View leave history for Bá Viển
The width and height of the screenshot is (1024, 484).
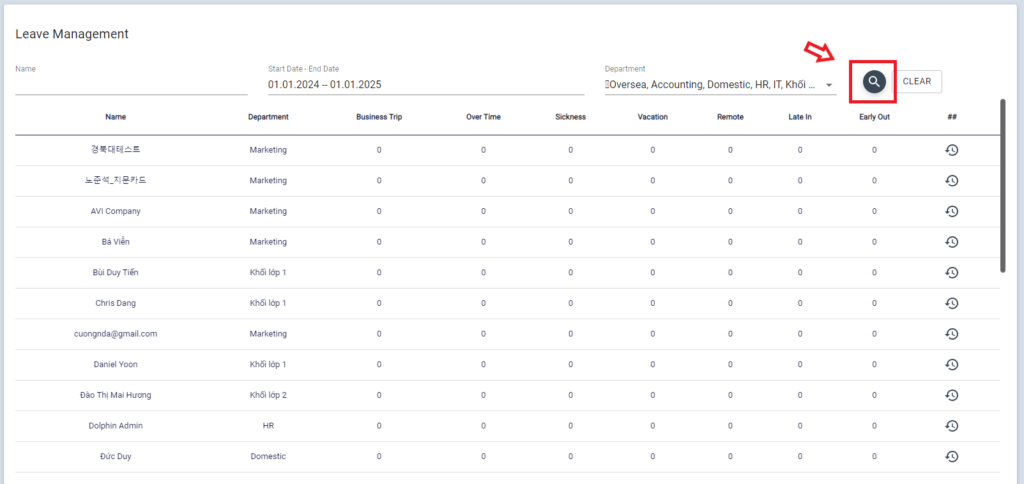(x=952, y=242)
